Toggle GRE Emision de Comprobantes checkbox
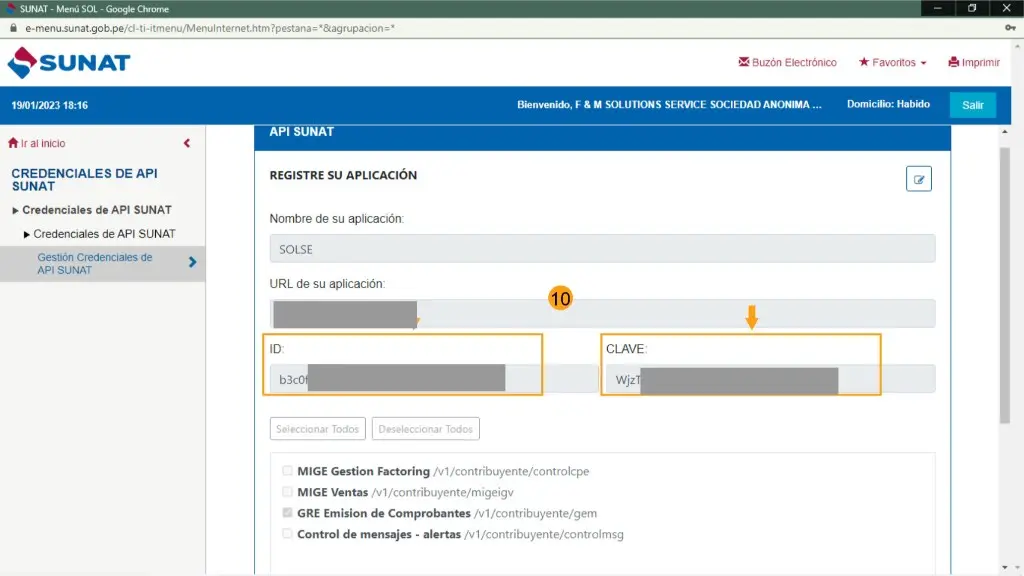The height and width of the screenshot is (576, 1024). tap(287, 513)
